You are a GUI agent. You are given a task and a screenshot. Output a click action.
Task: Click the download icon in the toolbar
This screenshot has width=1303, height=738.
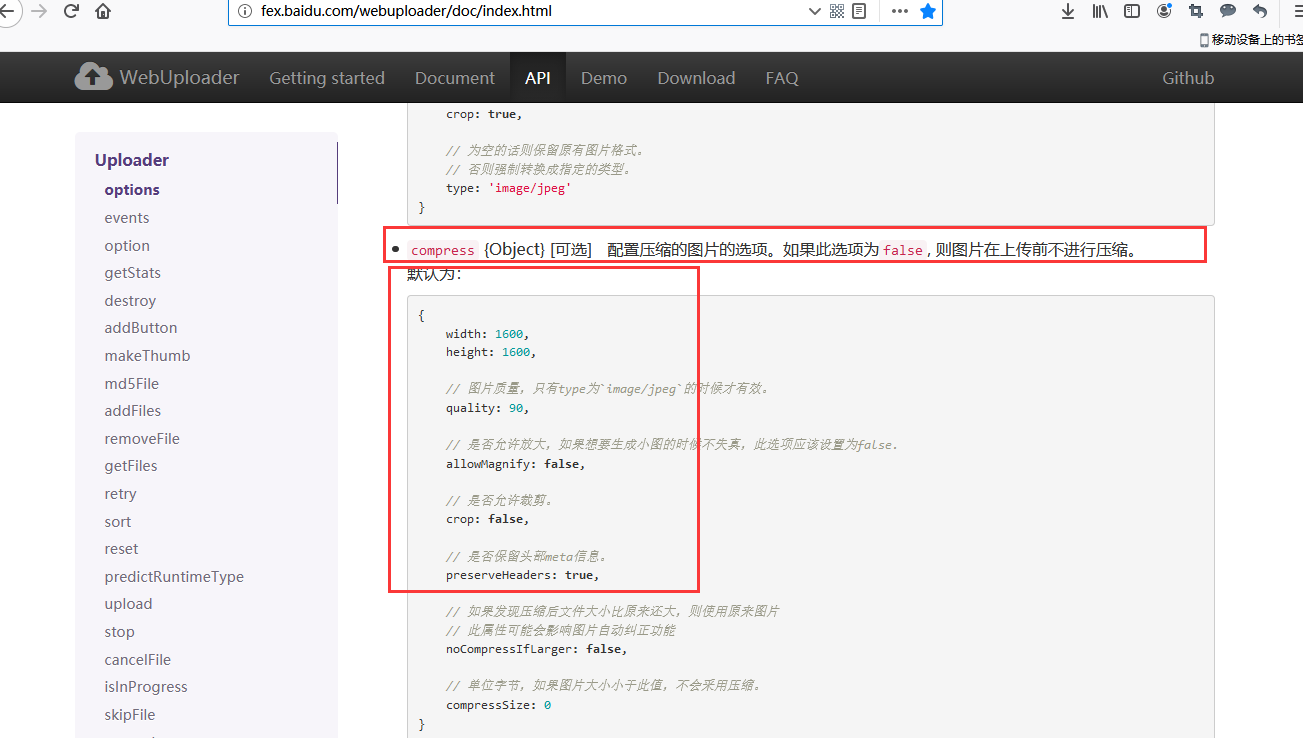(1067, 13)
